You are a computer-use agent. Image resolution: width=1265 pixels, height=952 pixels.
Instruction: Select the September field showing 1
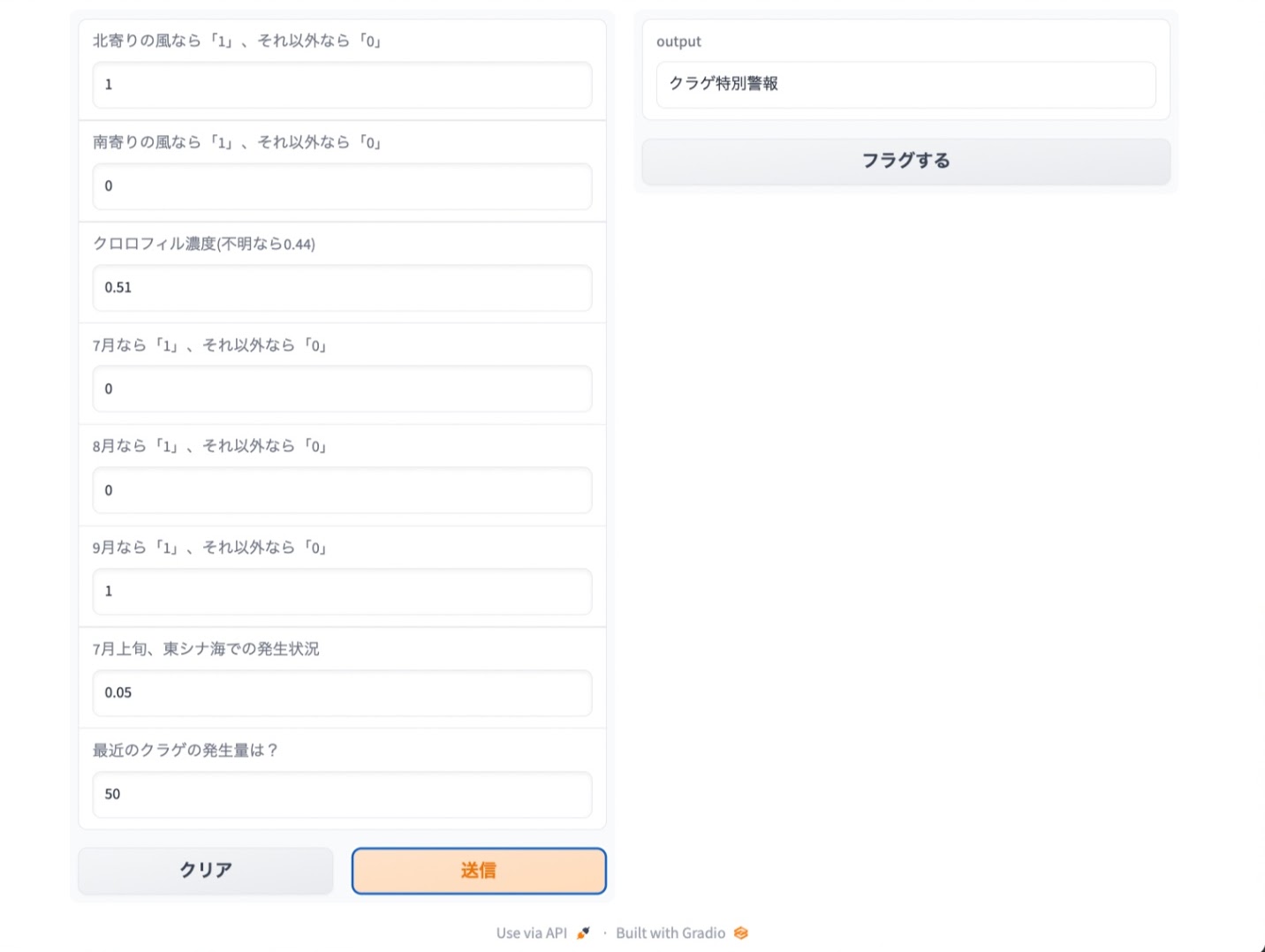click(342, 592)
